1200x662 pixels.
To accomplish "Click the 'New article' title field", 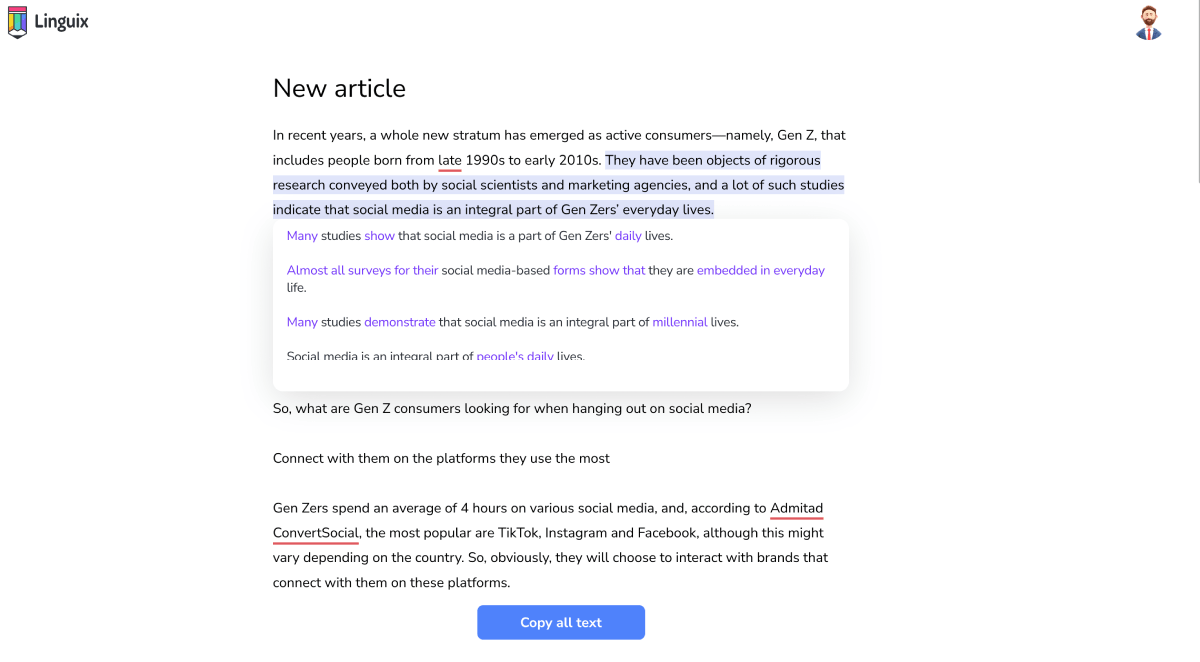I will 339,89.
